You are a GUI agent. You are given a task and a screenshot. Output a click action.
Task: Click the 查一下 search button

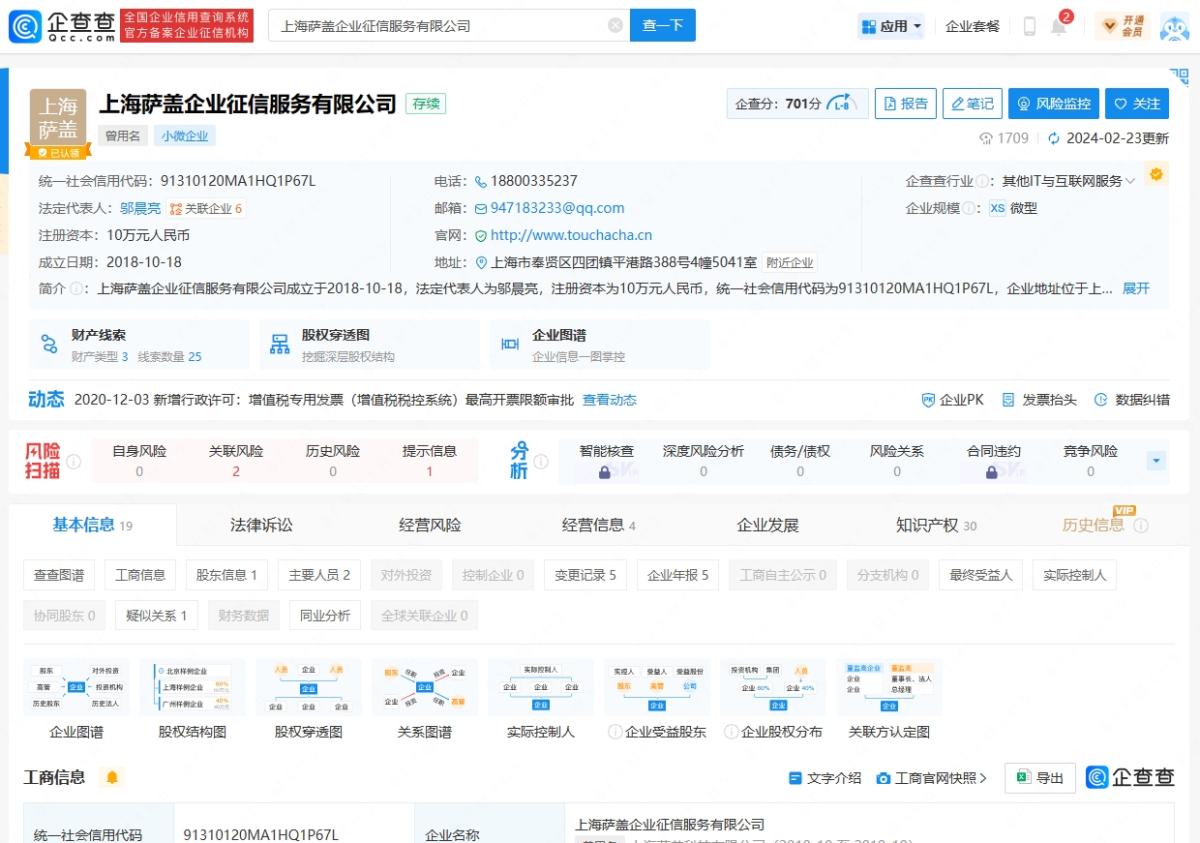(663, 25)
